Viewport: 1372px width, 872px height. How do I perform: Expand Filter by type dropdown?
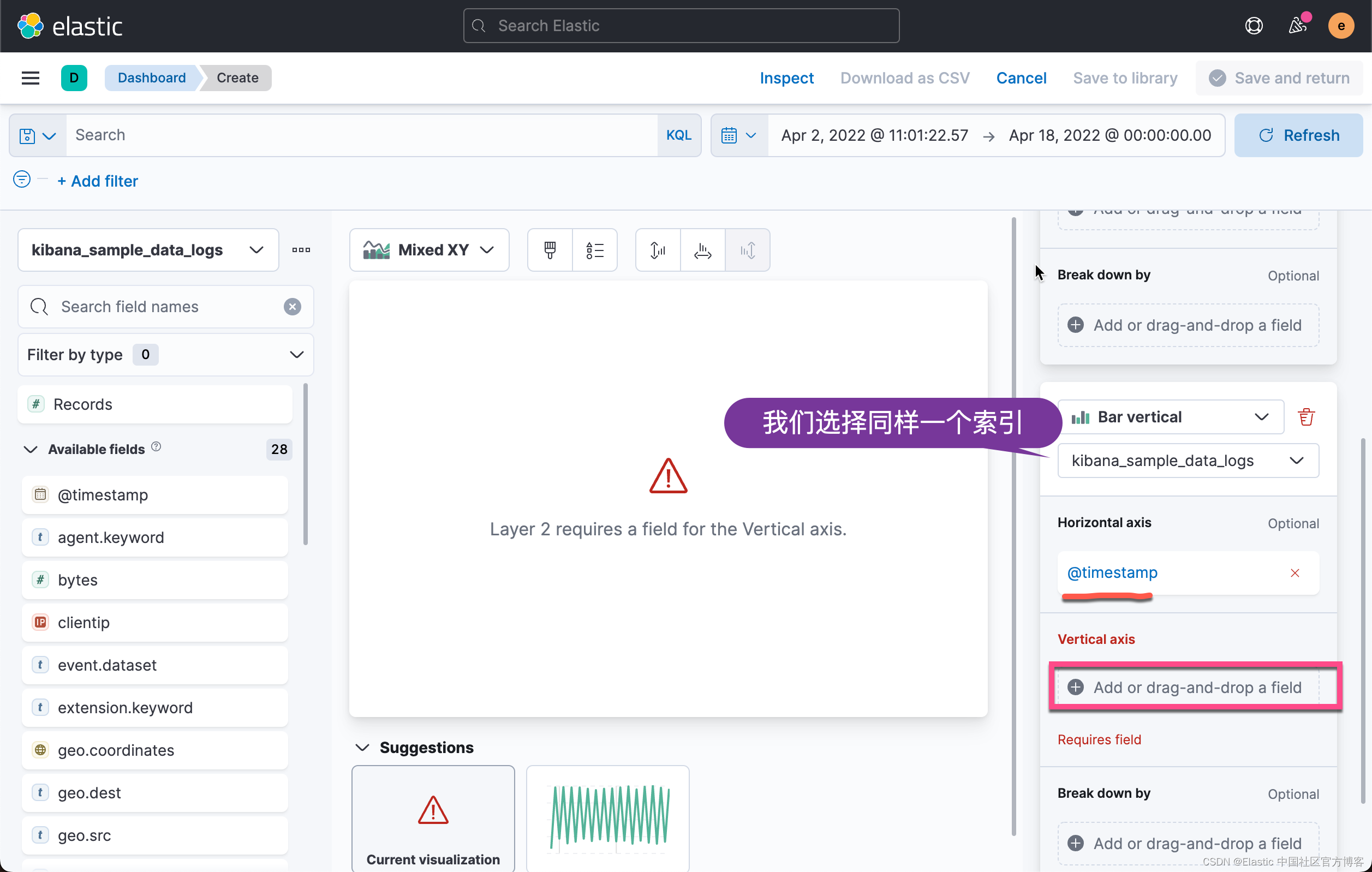pyautogui.click(x=165, y=354)
